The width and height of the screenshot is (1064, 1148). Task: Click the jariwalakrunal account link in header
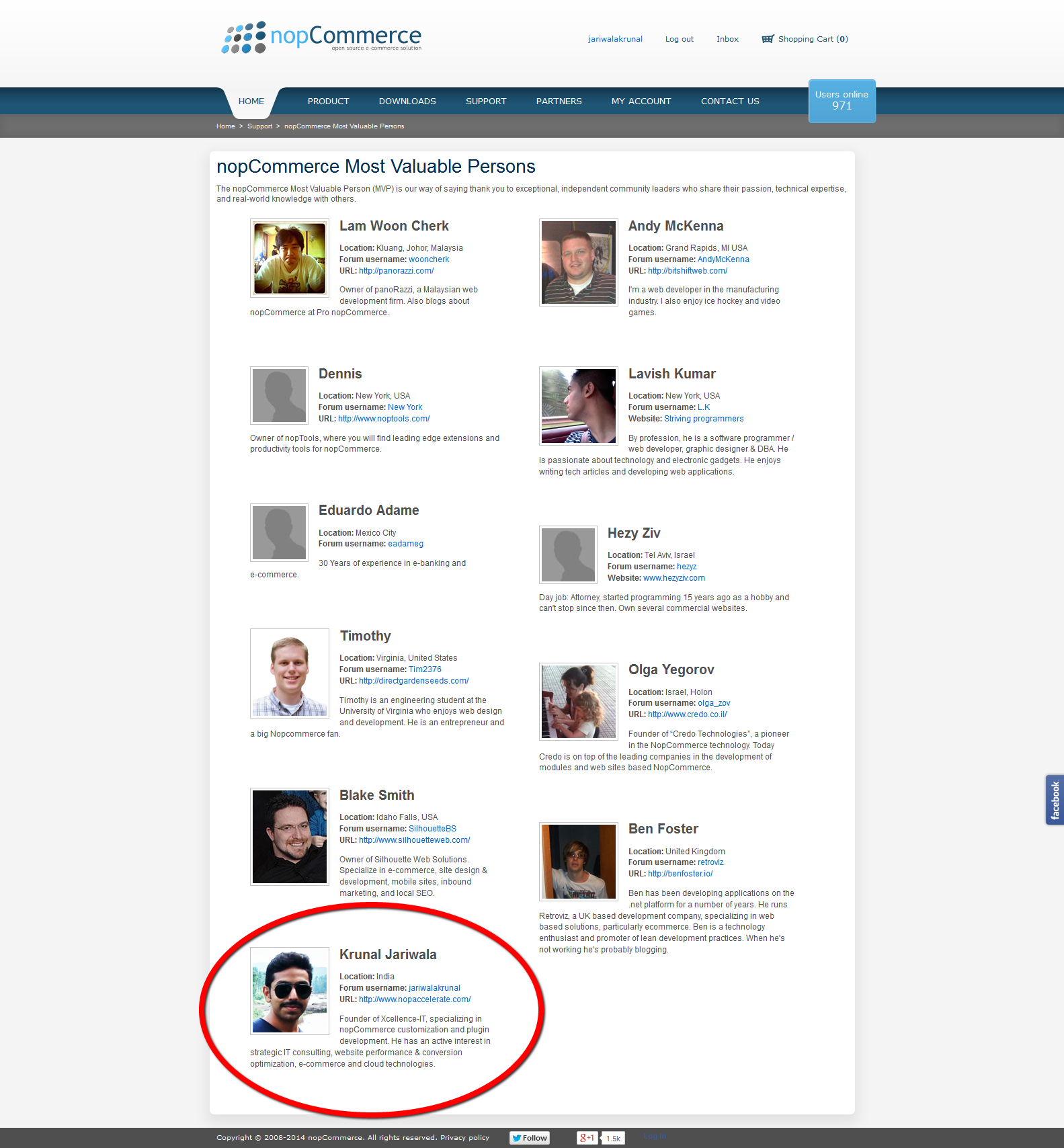click(x=615, y=39)
